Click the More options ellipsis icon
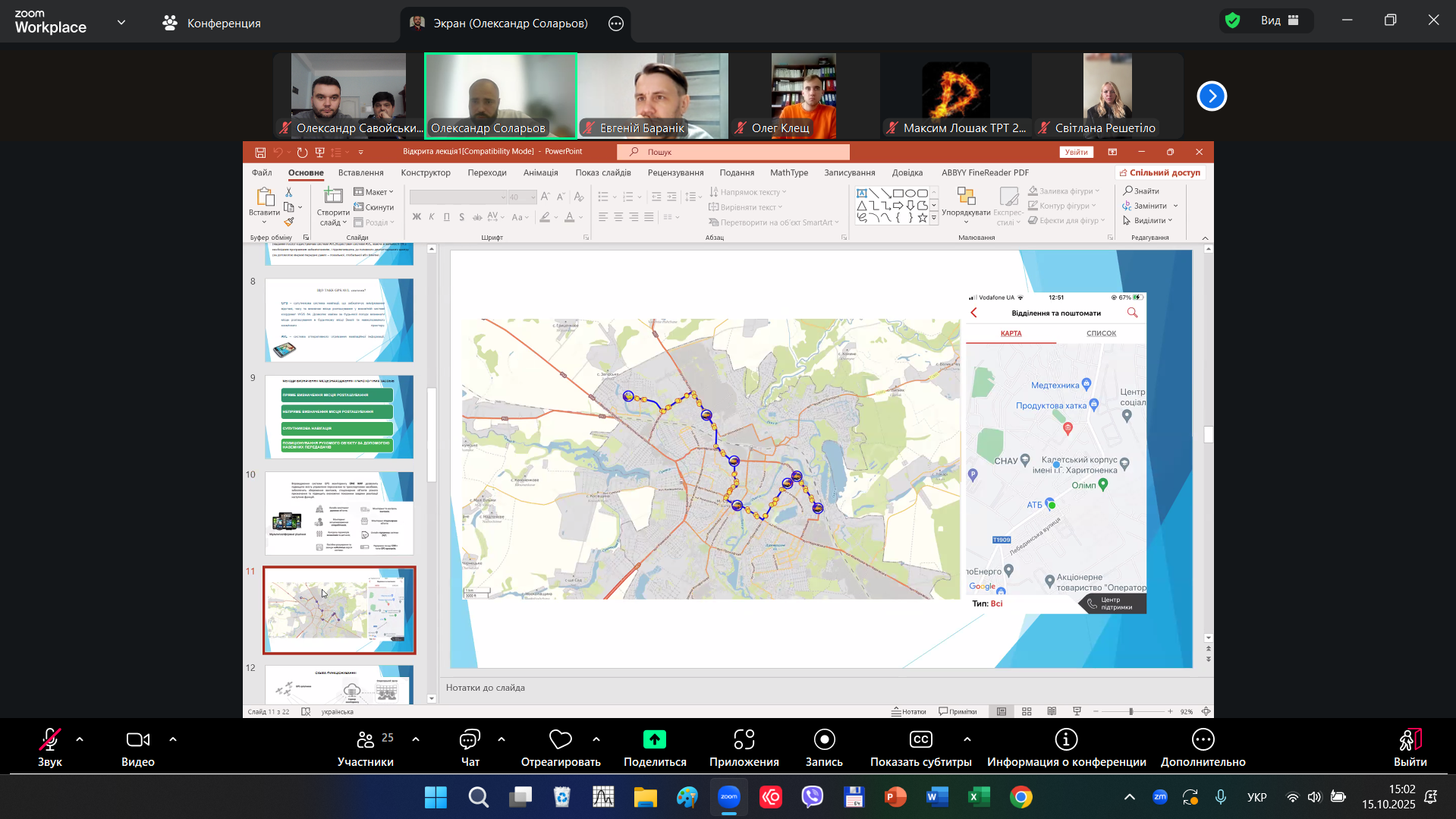The image size is (1456, 819). point(1203,740)
